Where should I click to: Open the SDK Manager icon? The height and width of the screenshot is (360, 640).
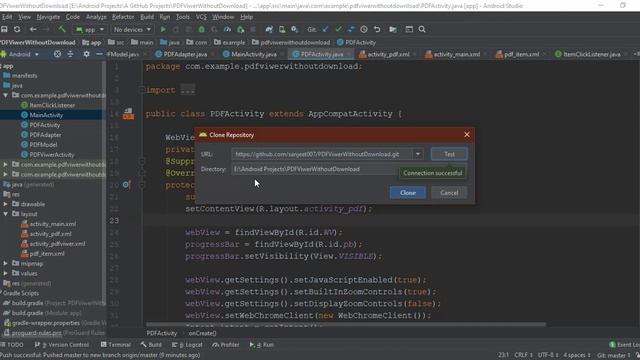point(295,29)
